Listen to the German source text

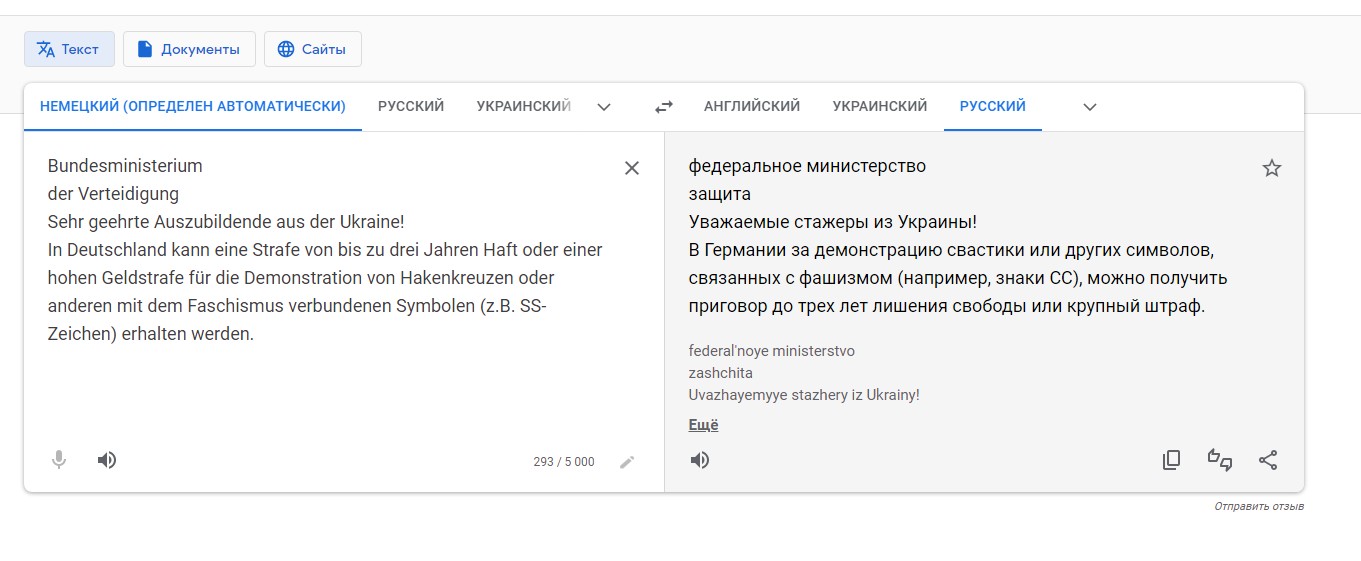point(107,460)
